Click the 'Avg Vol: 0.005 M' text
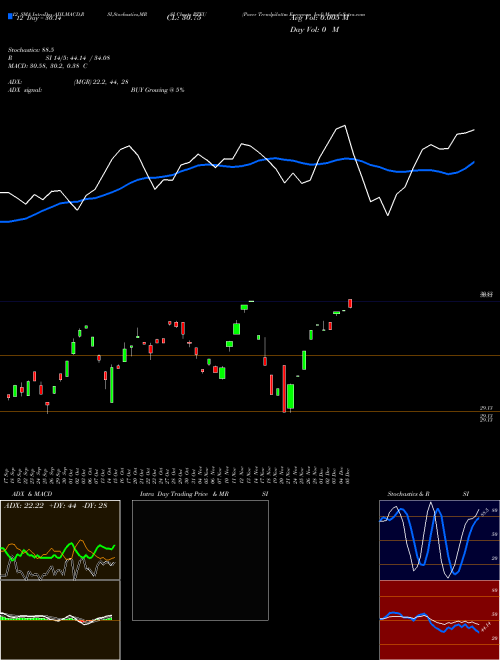 pyautogui.click(x=319, y=19)
